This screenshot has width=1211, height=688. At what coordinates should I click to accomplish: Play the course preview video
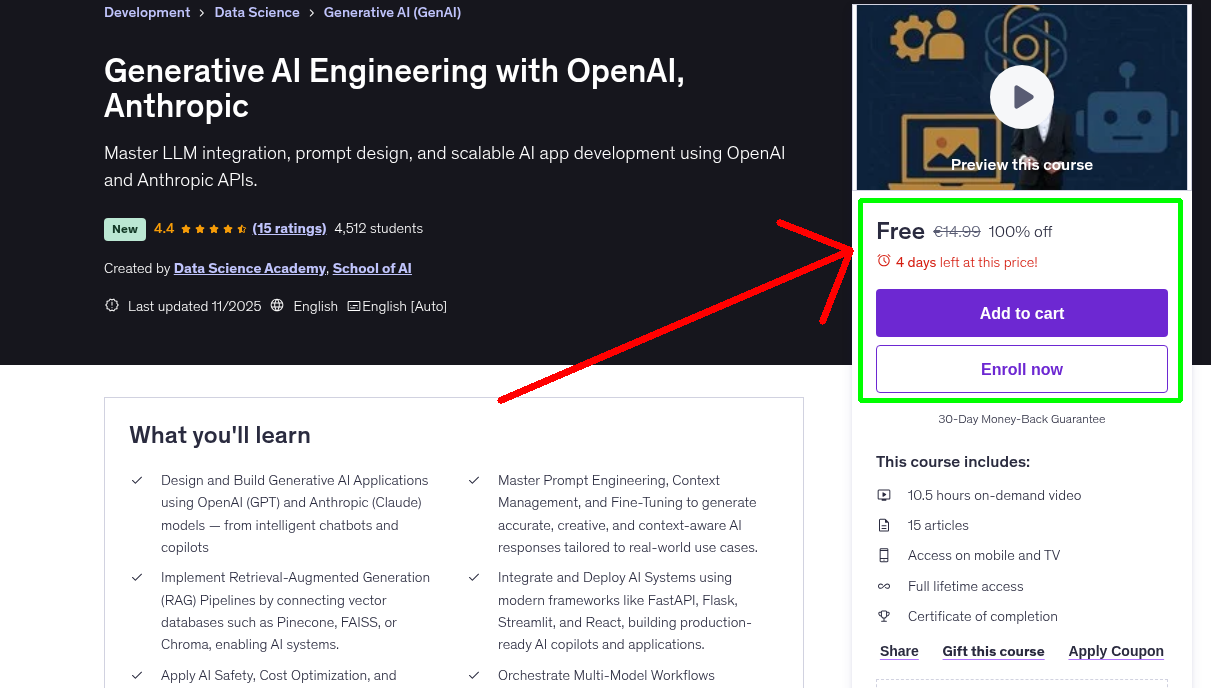click(x=1021, y=96)
